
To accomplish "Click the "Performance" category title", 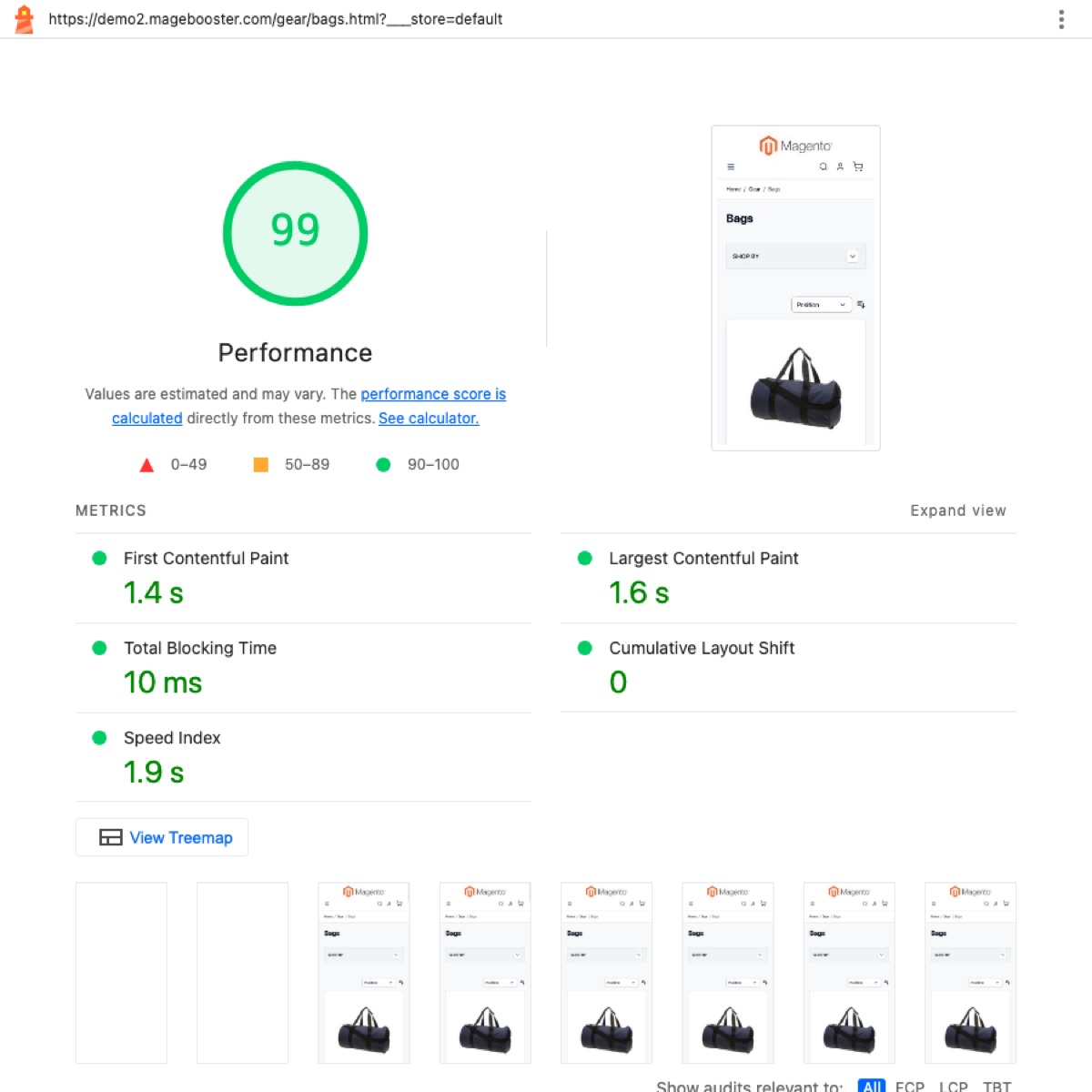I will 295,353.
